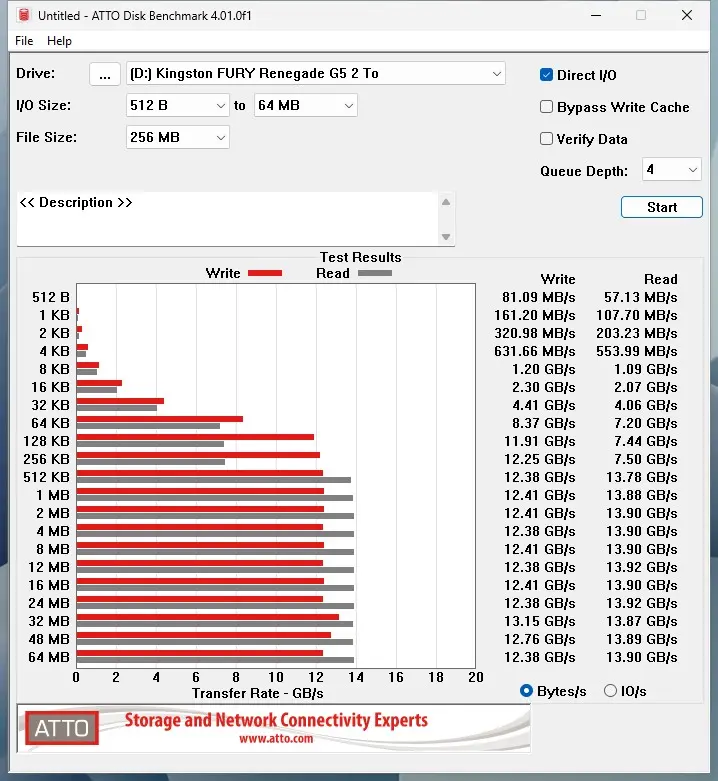Click the red Write legend swatch
The width and height of the screenshot is (718, 781).
(x=265, y=273)
